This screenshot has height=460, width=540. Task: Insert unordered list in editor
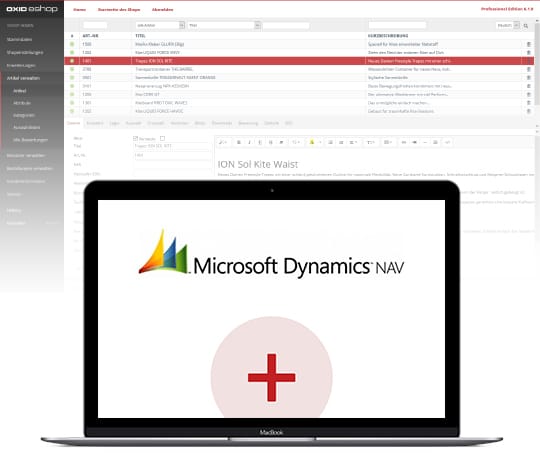(x=330, y=142)
